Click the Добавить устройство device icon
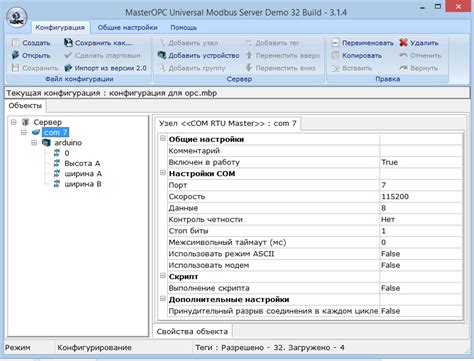Image resolution: width=474 pixels, height=361 pixels. [x=162, y=55]
